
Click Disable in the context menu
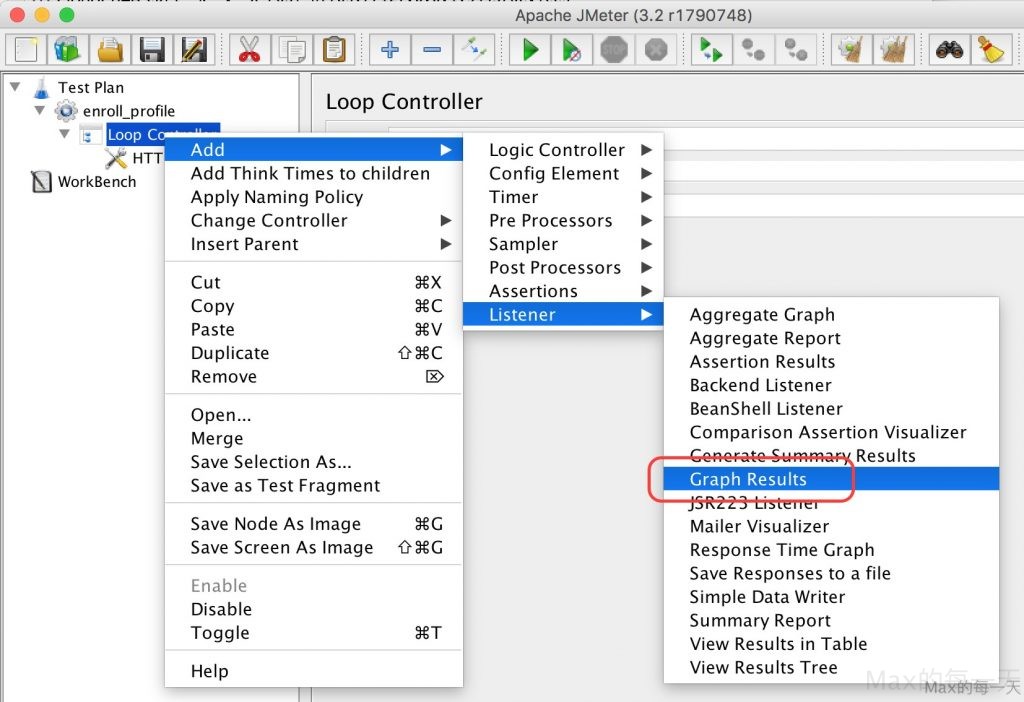point(221,609)
